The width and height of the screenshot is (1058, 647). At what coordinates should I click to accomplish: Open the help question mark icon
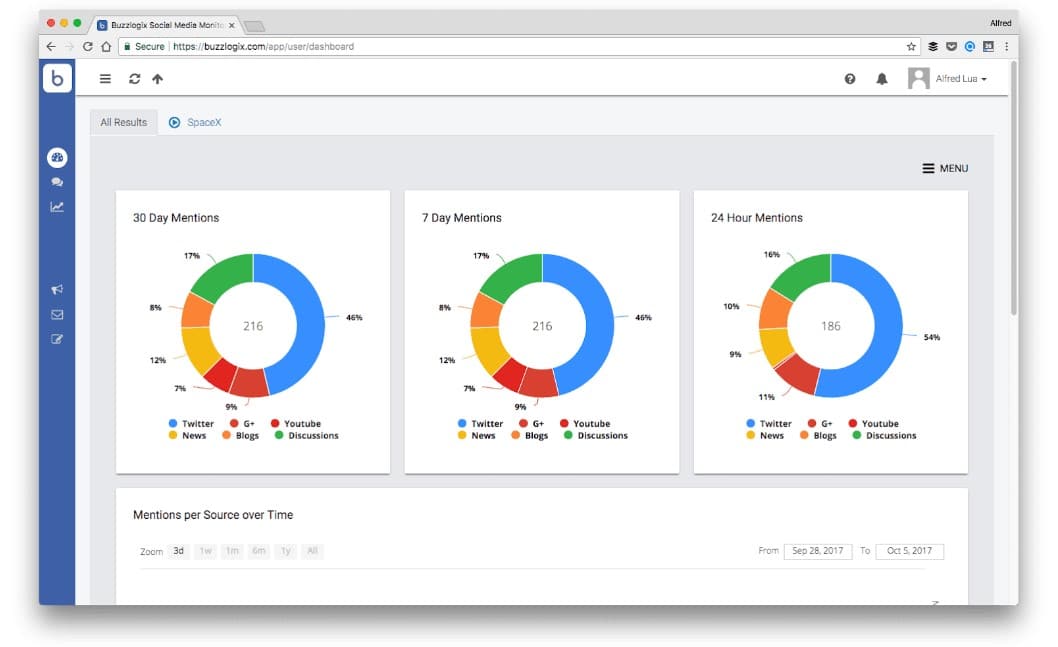coord(850,79)
